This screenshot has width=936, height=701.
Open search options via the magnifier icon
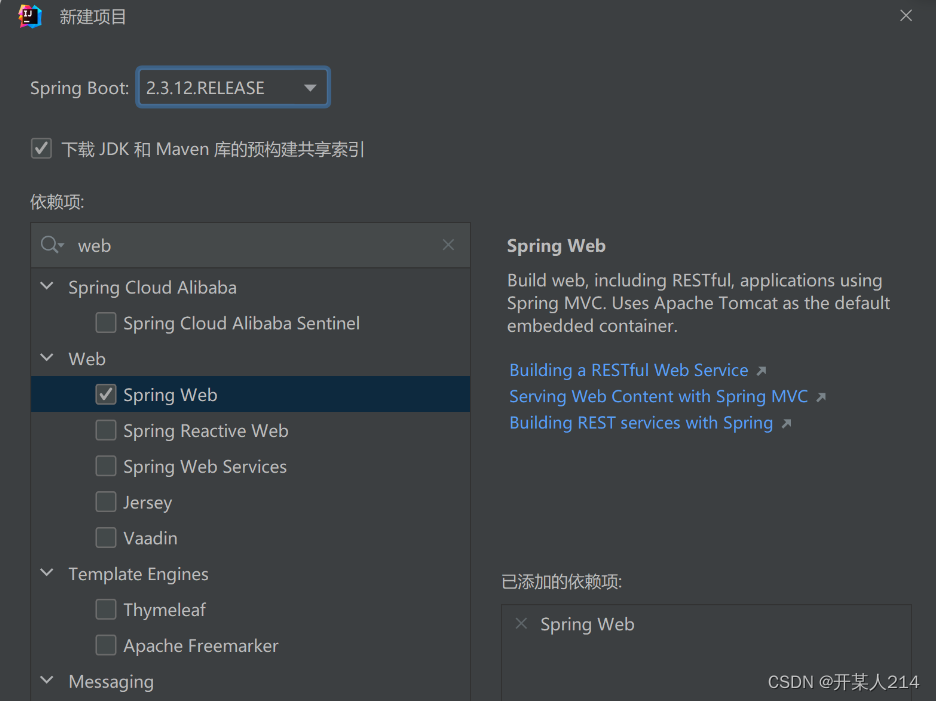[x=49, y=245]
